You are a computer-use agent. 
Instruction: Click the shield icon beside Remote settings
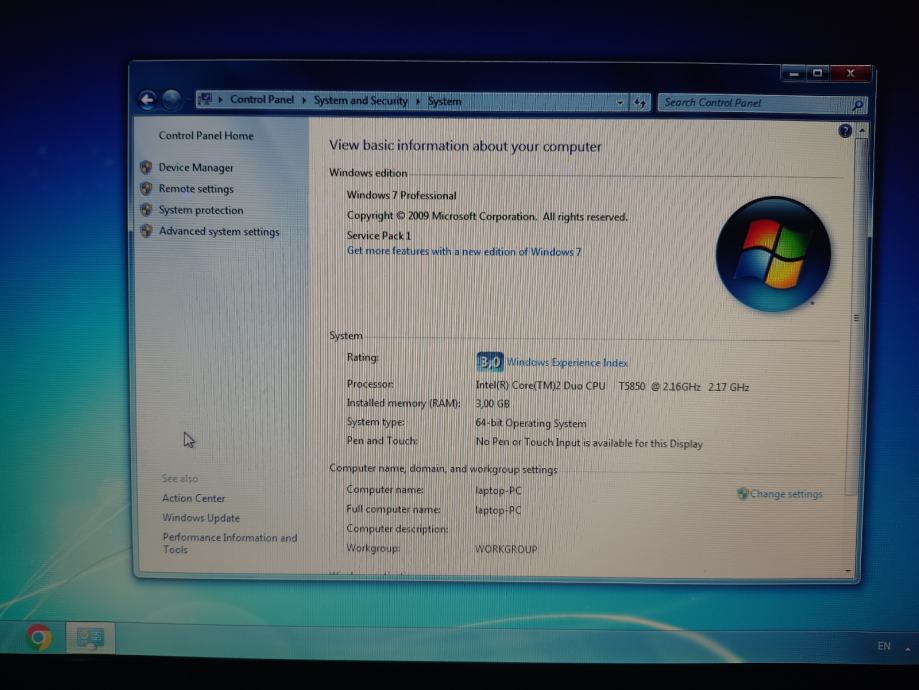(146, 189)
